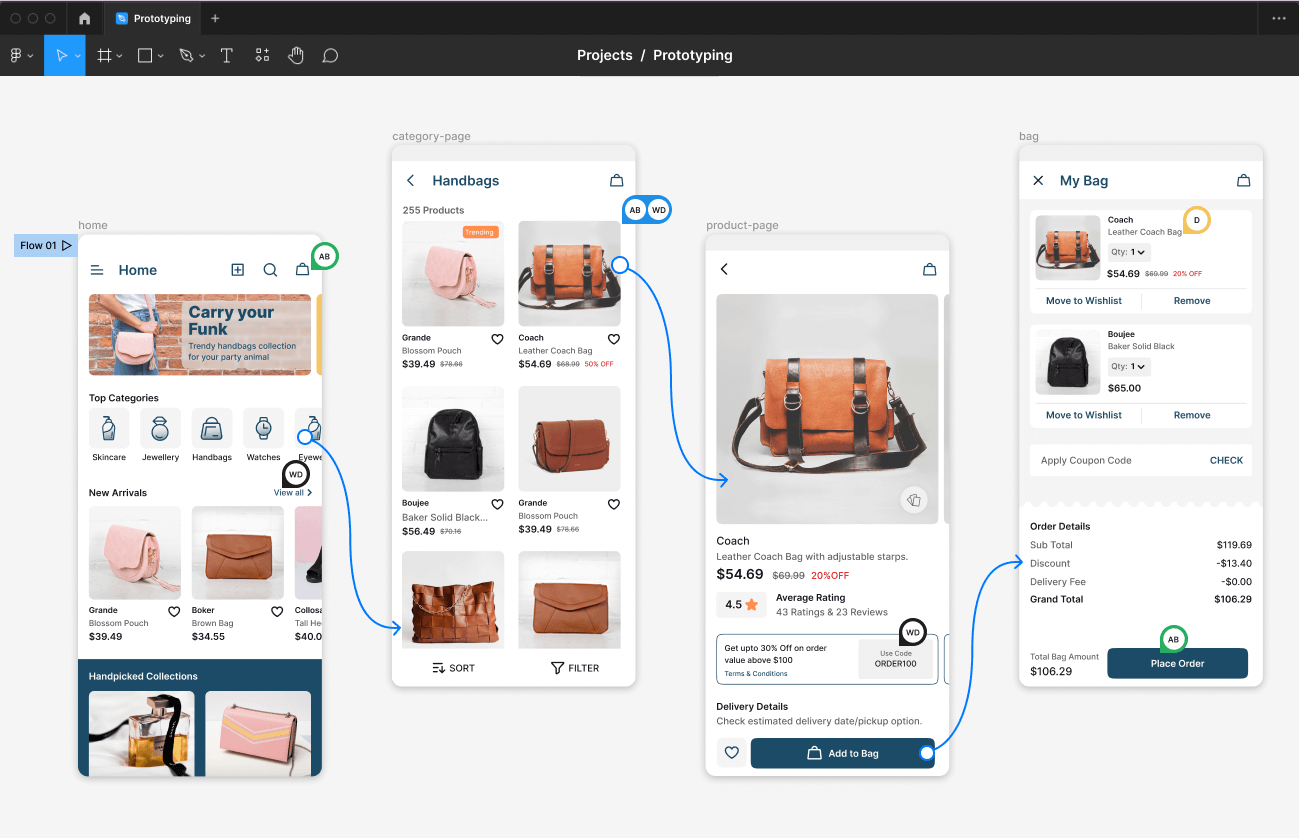The image size is (1299, 838).
Task: Open the Figma main menu
Action: tap(17, 55)
